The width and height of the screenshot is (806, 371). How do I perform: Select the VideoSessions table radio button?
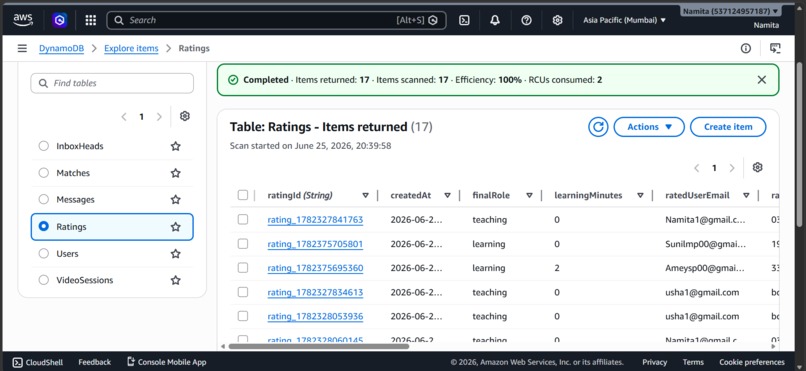44,280
